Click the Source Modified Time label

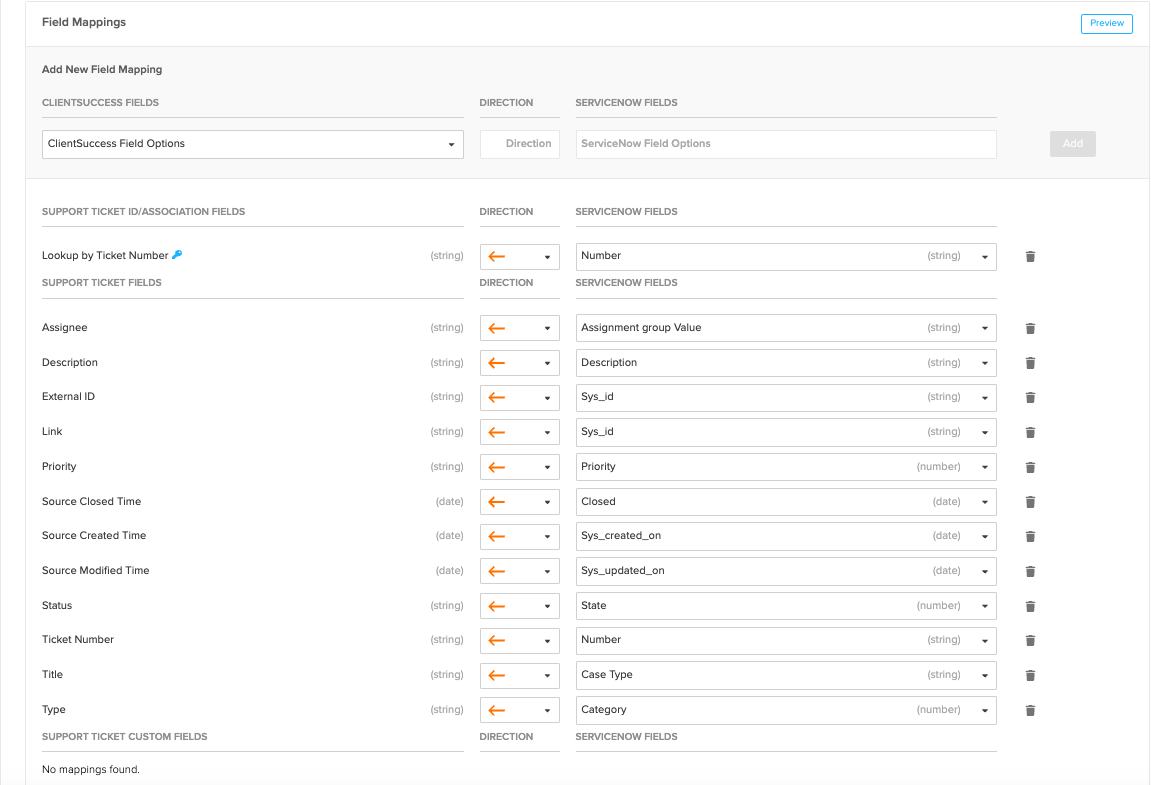[95, 571]
